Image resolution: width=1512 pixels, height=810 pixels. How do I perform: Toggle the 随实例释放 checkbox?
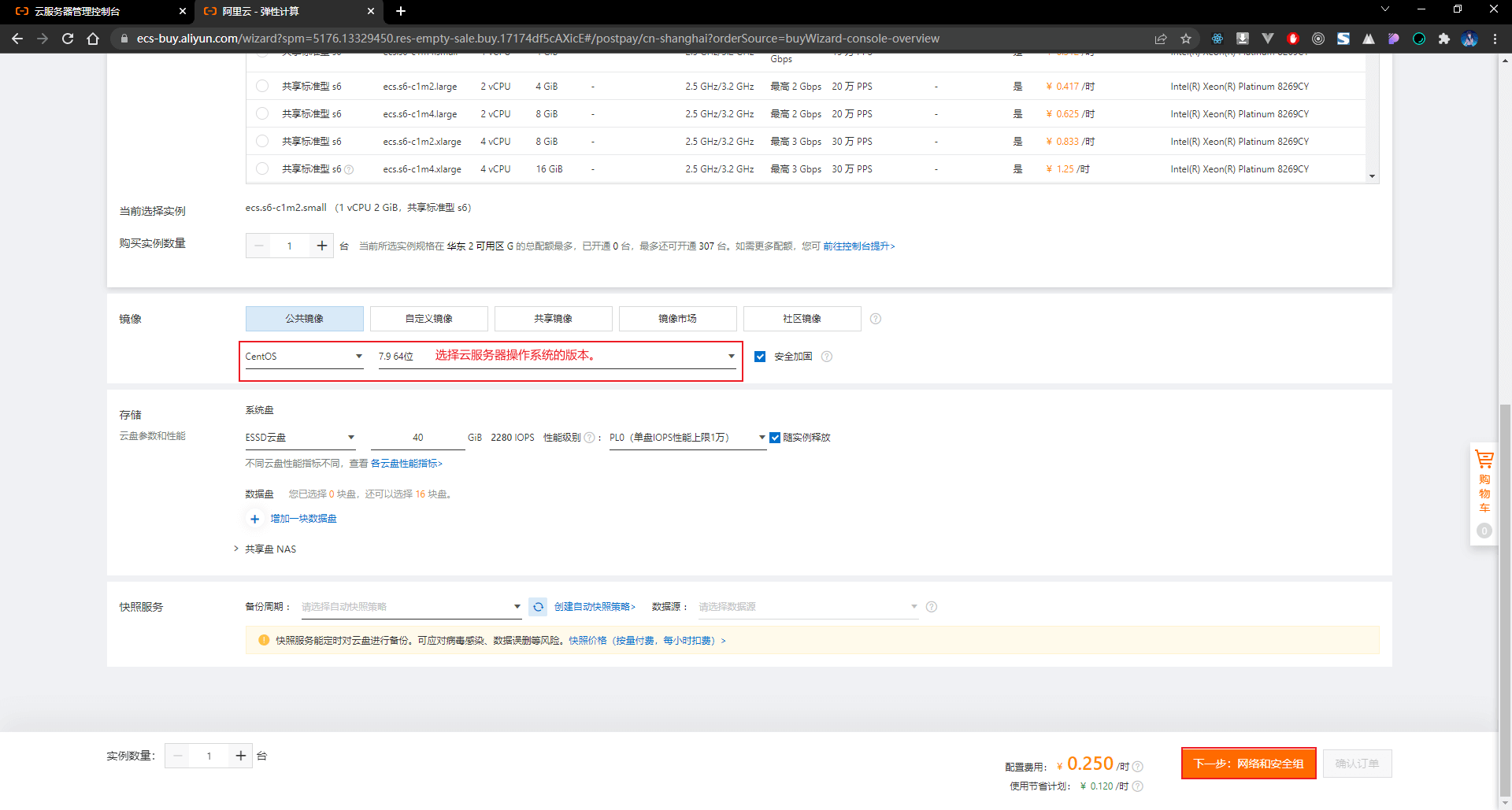[x=775, y=438]
